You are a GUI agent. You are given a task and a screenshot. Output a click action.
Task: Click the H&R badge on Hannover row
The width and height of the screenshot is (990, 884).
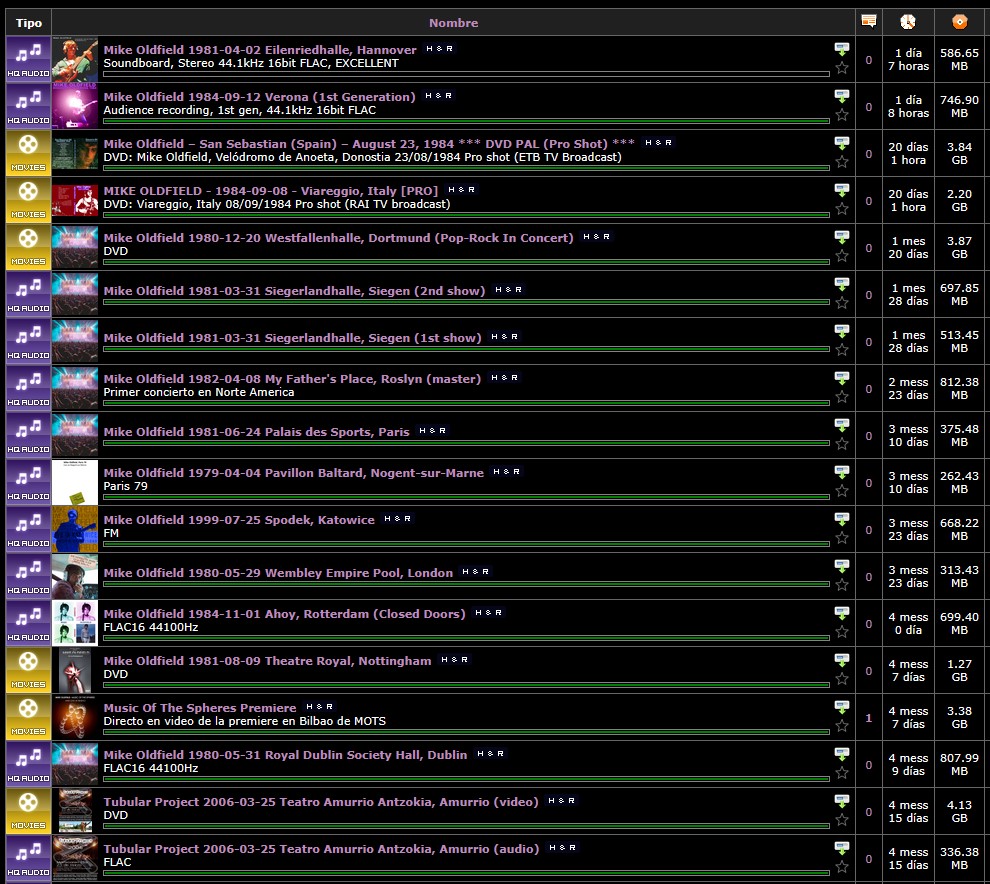click(439, 49)
